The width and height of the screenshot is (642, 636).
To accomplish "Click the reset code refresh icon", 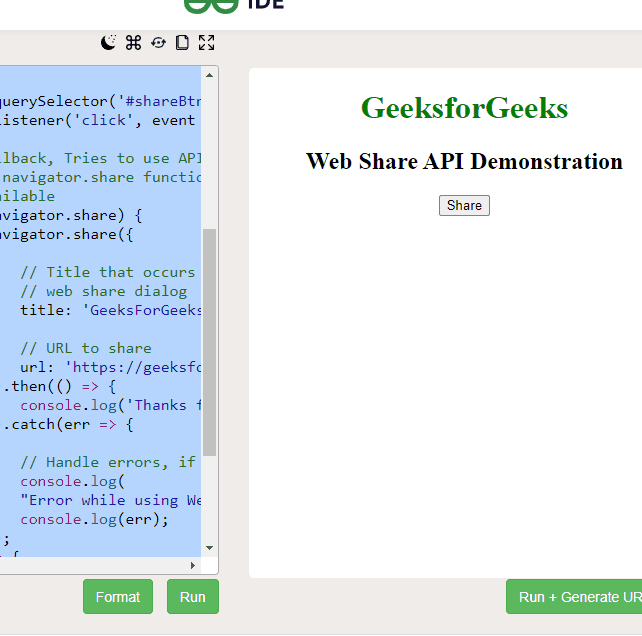I will (x=158, y=43).
